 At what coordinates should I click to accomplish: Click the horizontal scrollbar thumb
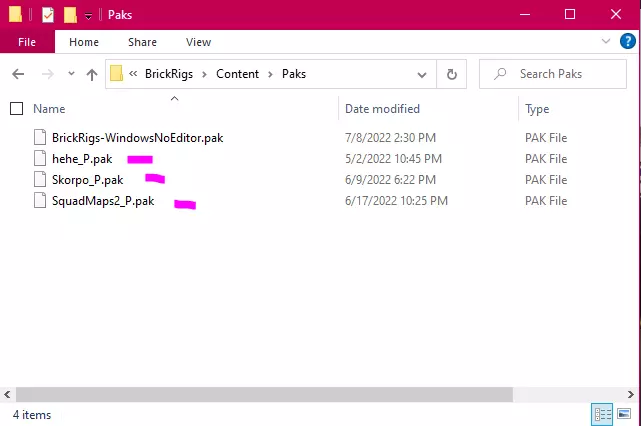[264, 395]
